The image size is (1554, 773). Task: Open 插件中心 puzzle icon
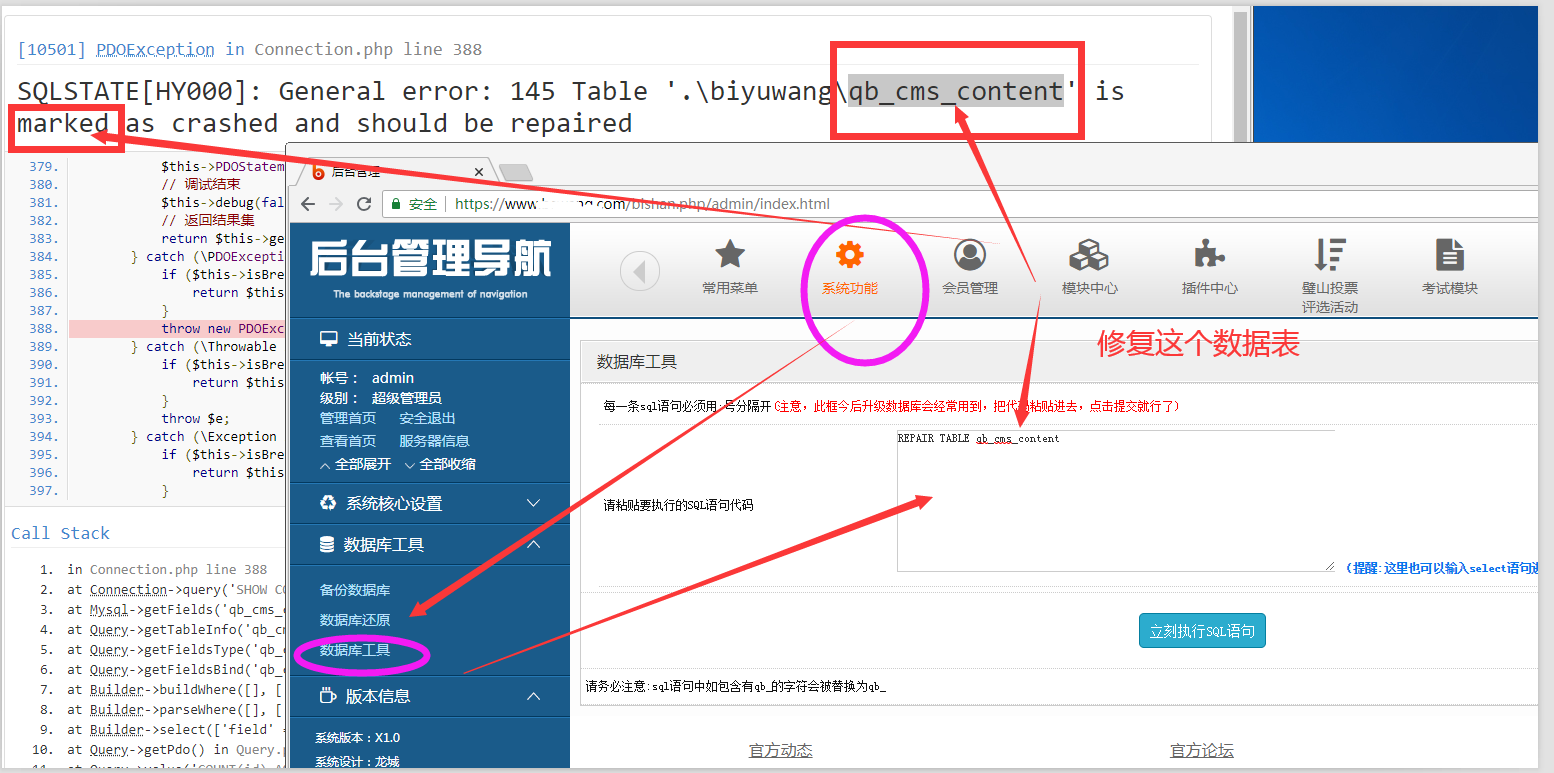pos(1209,256)
